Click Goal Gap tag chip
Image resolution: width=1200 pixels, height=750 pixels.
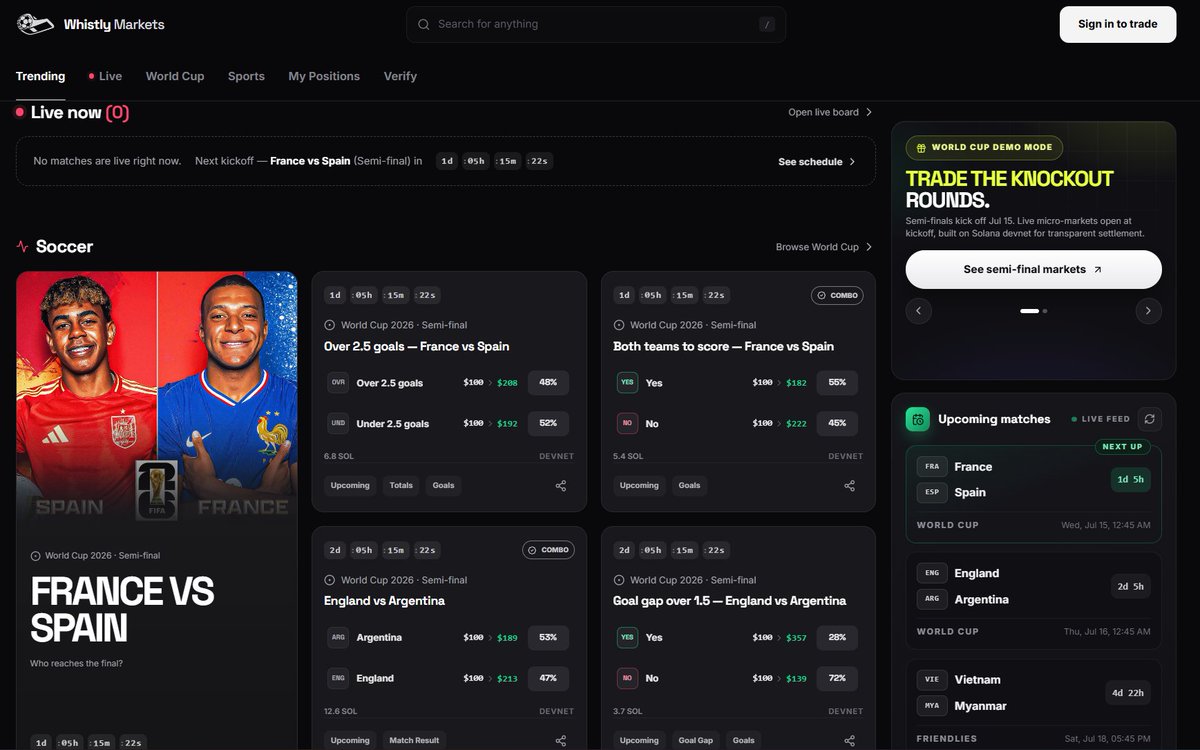[x=696, y=741]
